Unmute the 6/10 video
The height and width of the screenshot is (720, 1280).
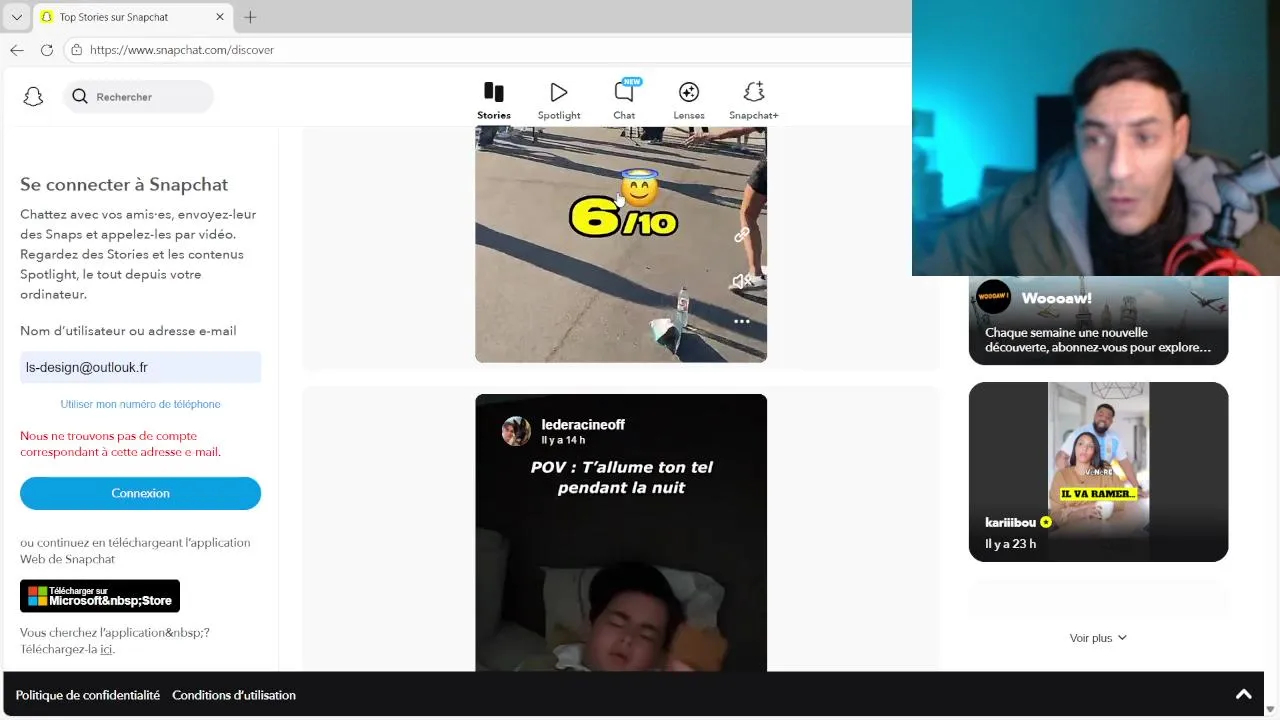(742, 282)
